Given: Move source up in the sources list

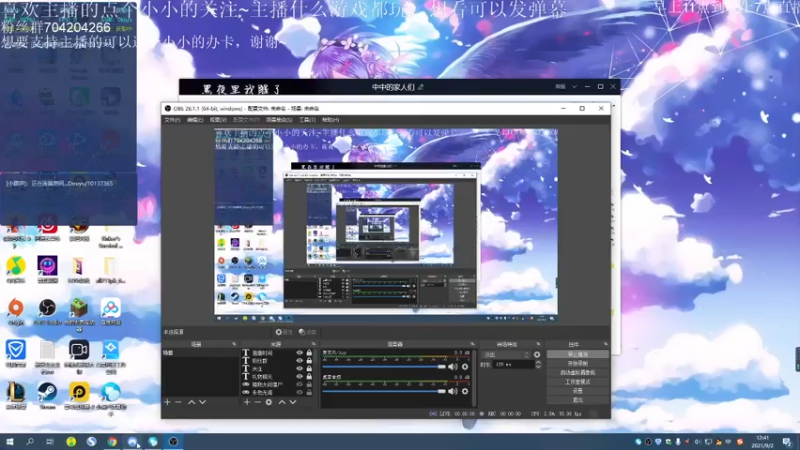Looking at the screenshot, I should (x=282, y=402).
